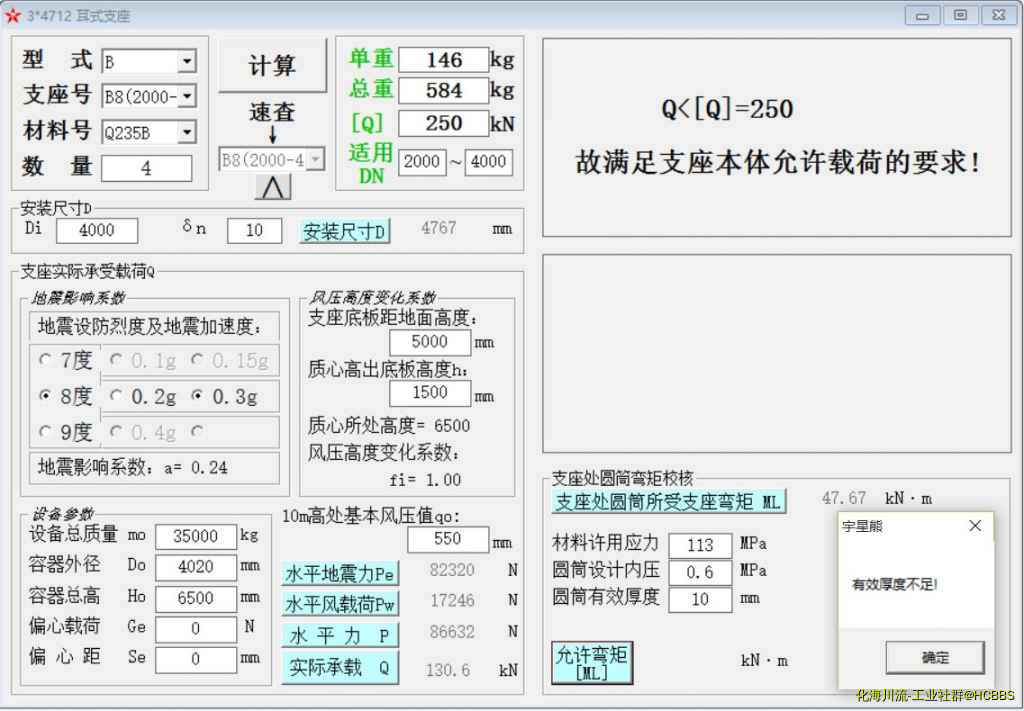The height and width of the screenshot is (711, 1024).
Task: Click 确定 in the 宇星熊 dialog
Action: (935, 657)
